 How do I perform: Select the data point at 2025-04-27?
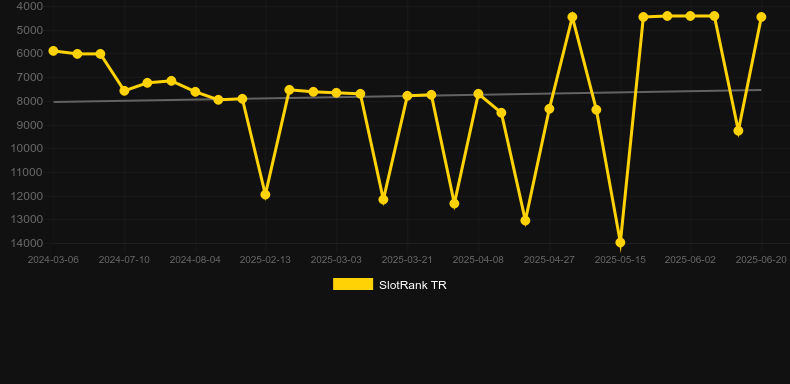(x=550, y=109)
